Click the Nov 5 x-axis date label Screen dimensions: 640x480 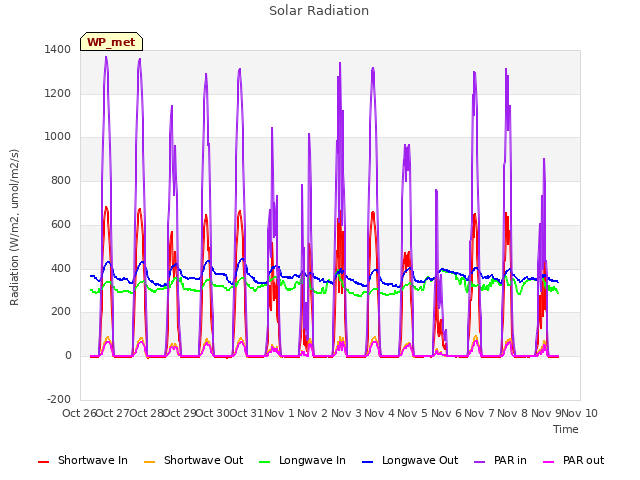(412, 413)
